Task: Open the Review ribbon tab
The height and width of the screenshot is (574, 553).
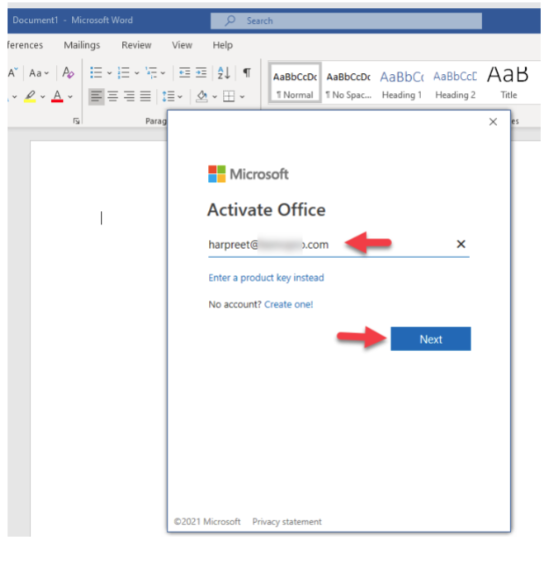Action: [136, 45]
